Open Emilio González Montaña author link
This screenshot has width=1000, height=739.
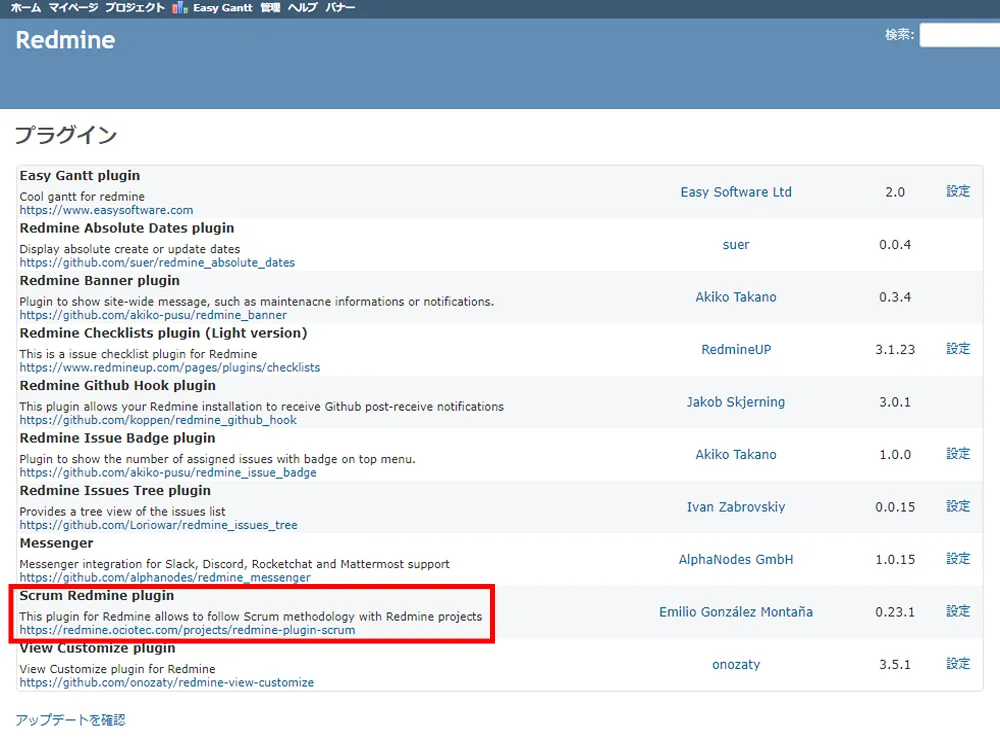(x=735, y=612)
